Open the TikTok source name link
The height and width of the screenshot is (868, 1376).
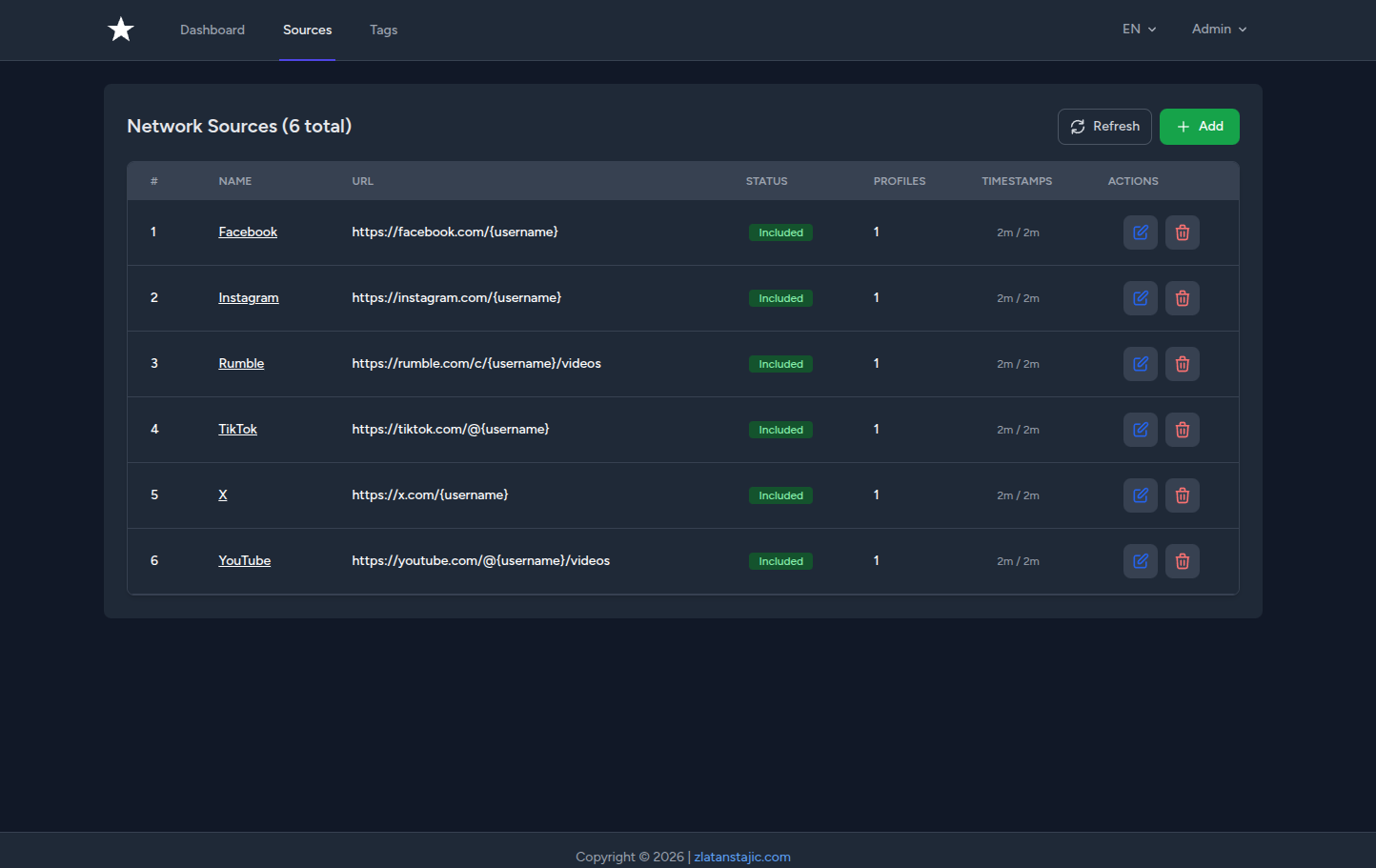(237, 429)
